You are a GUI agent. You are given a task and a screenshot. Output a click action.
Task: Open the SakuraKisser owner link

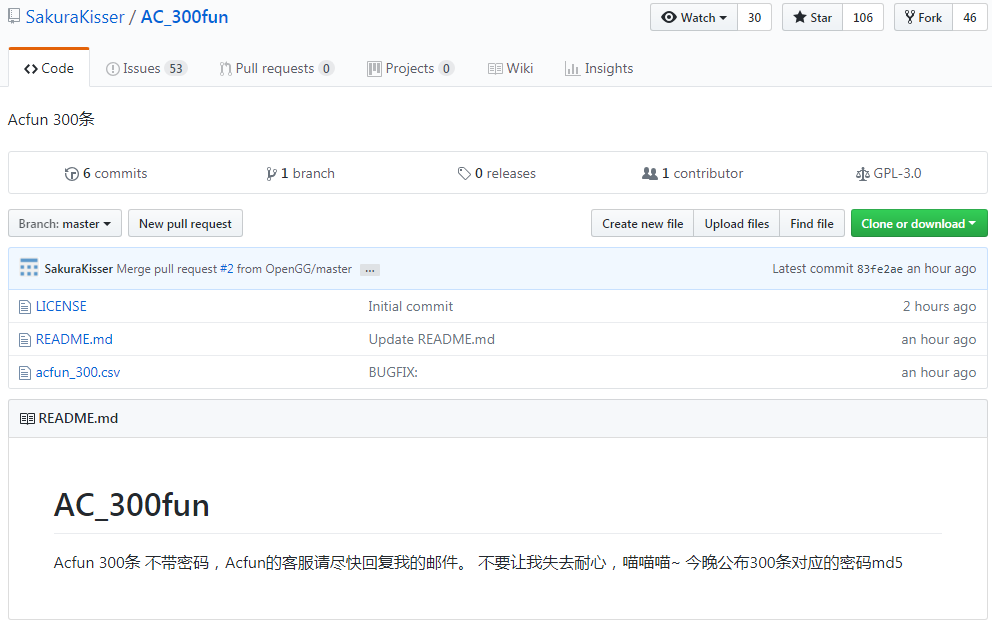75,17
